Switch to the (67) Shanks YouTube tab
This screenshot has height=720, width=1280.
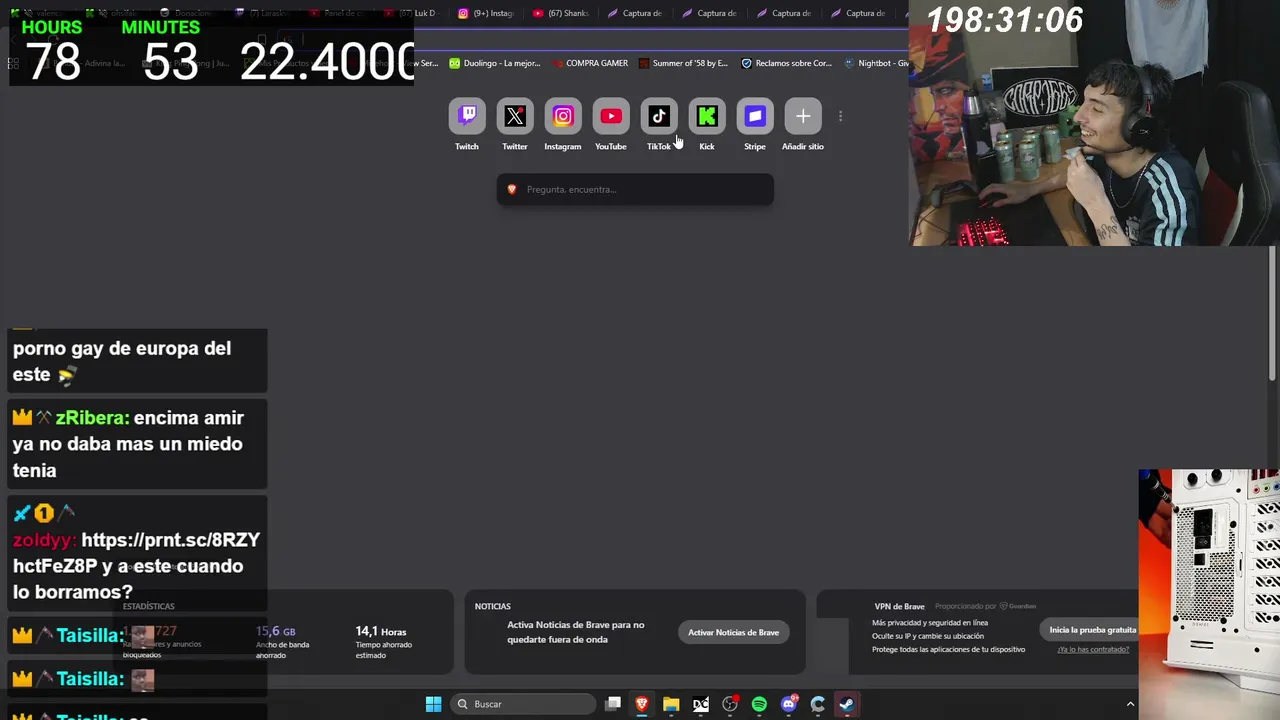tap(561, 13)
